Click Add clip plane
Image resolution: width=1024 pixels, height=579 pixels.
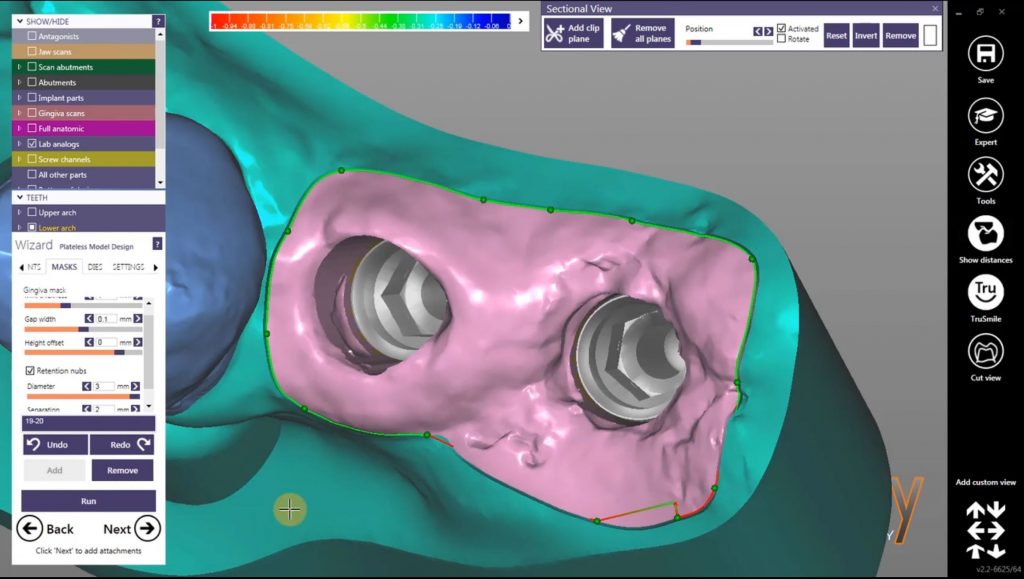[573, 33]
